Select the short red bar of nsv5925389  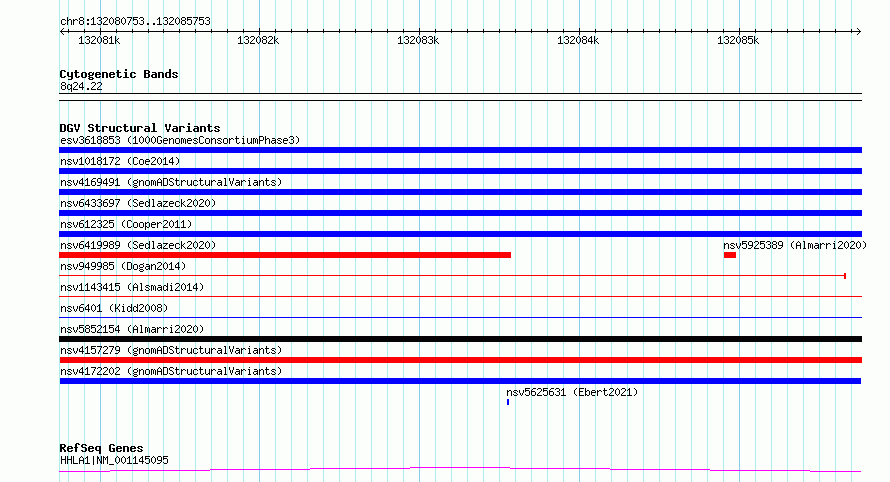click(x=730, y=255)
